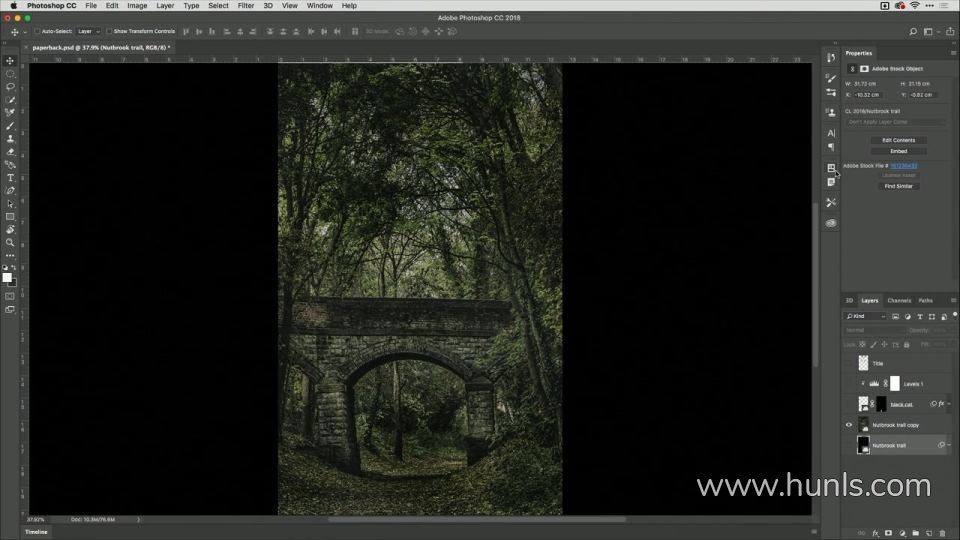This screenshot has height=540, width=960.
Task: Expand black cat layer effects arrow
Action: tap(949, 404)
